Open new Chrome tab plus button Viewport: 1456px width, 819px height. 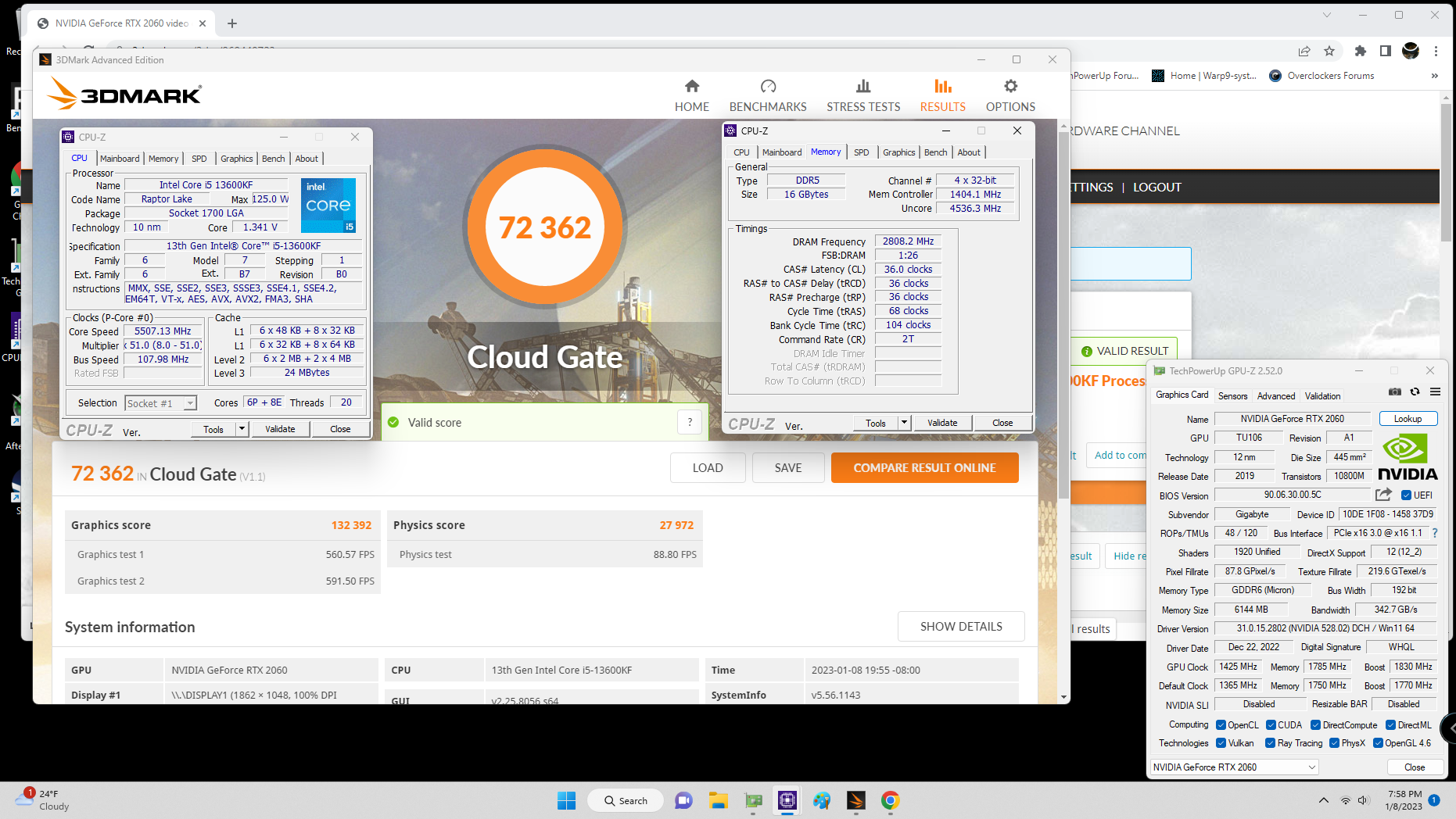pyautogui.click(x=231, y=23)
